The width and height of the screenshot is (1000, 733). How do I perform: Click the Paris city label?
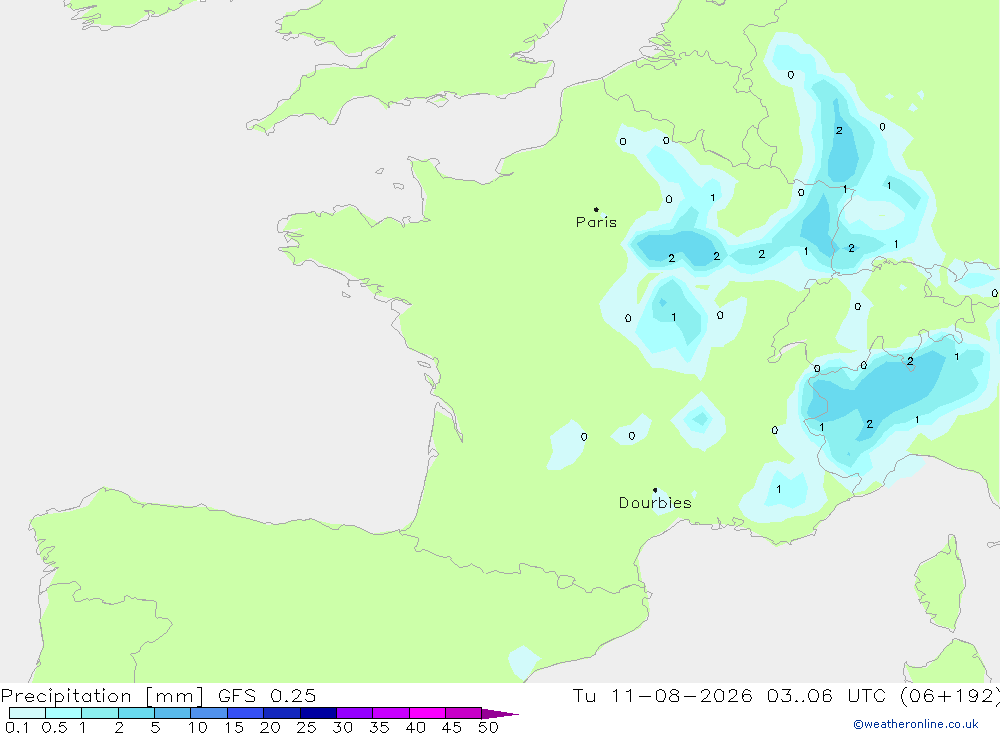pyautogui.click(x=596, y=222)
